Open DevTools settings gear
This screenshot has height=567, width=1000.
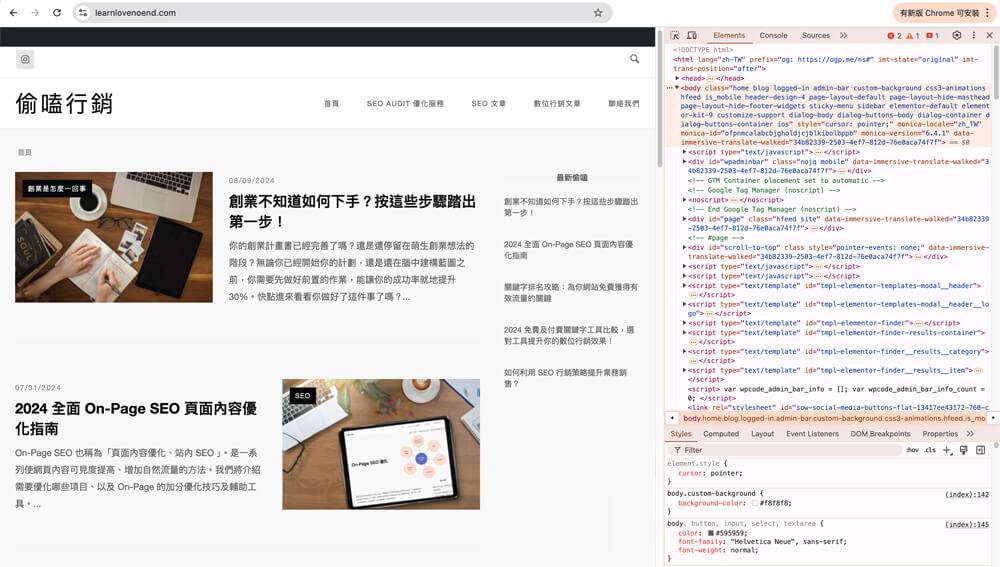point(957,36)
